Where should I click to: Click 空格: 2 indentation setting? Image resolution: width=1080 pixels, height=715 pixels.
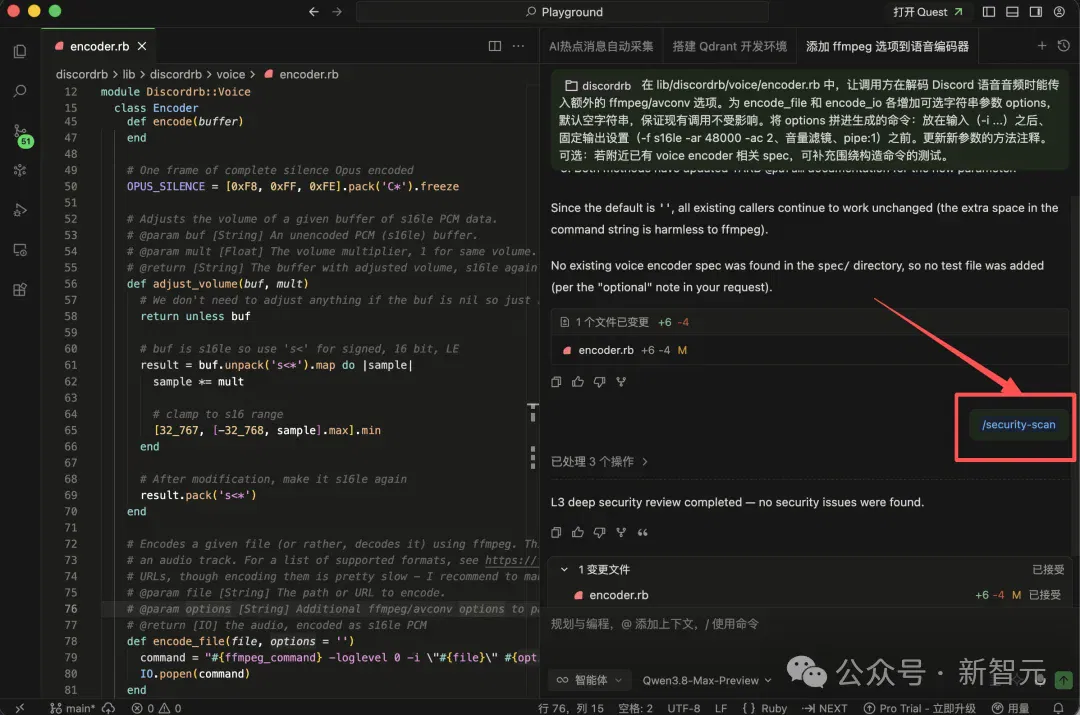[635, 708]
